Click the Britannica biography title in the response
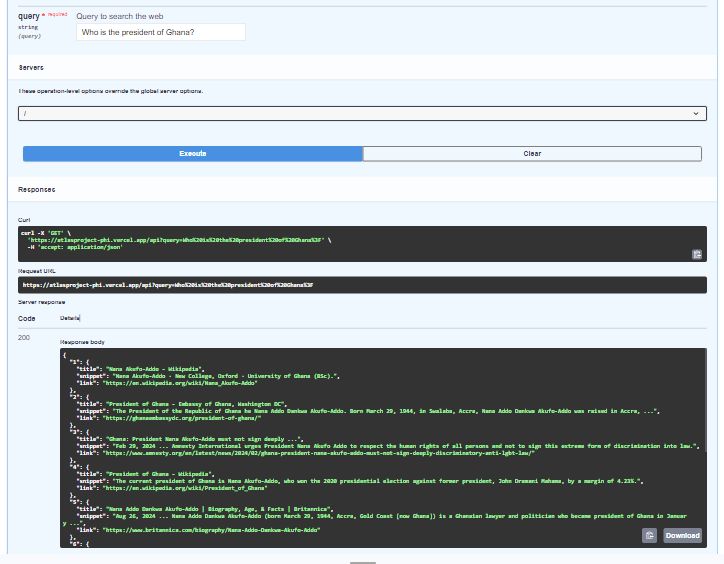 [219, 509]
